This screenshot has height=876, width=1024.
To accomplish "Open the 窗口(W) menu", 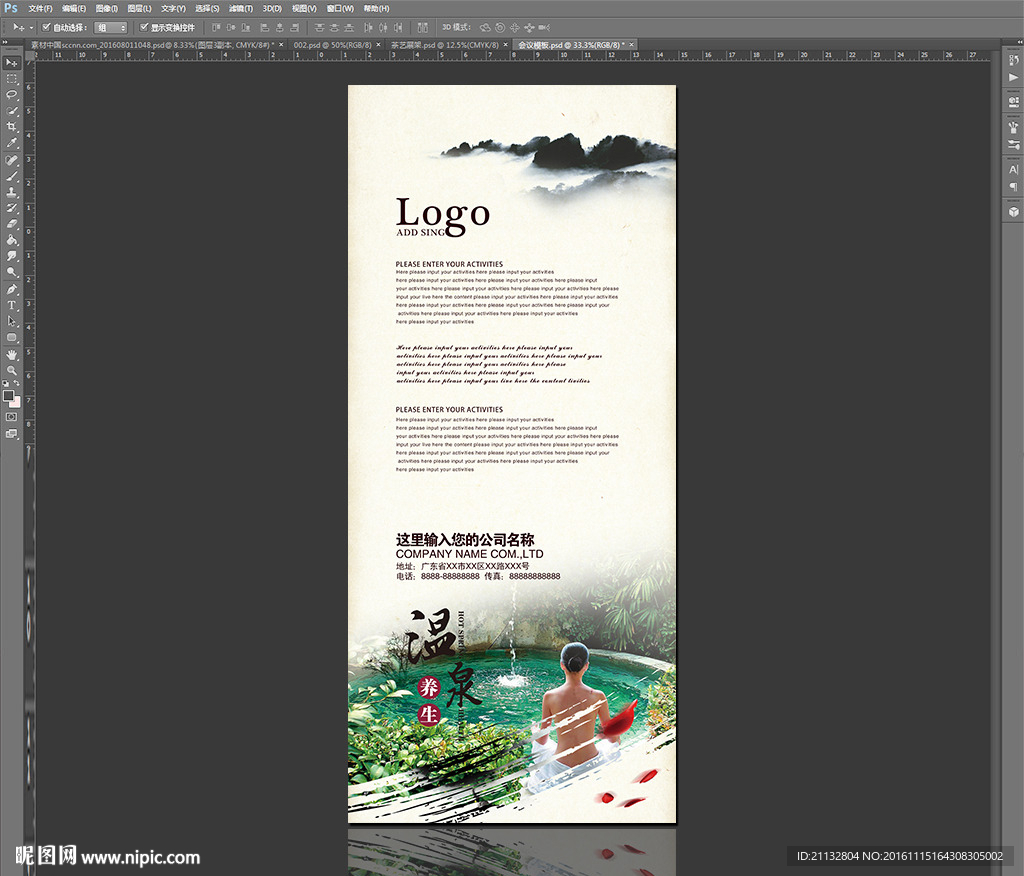I will click(x=340, y=8).
